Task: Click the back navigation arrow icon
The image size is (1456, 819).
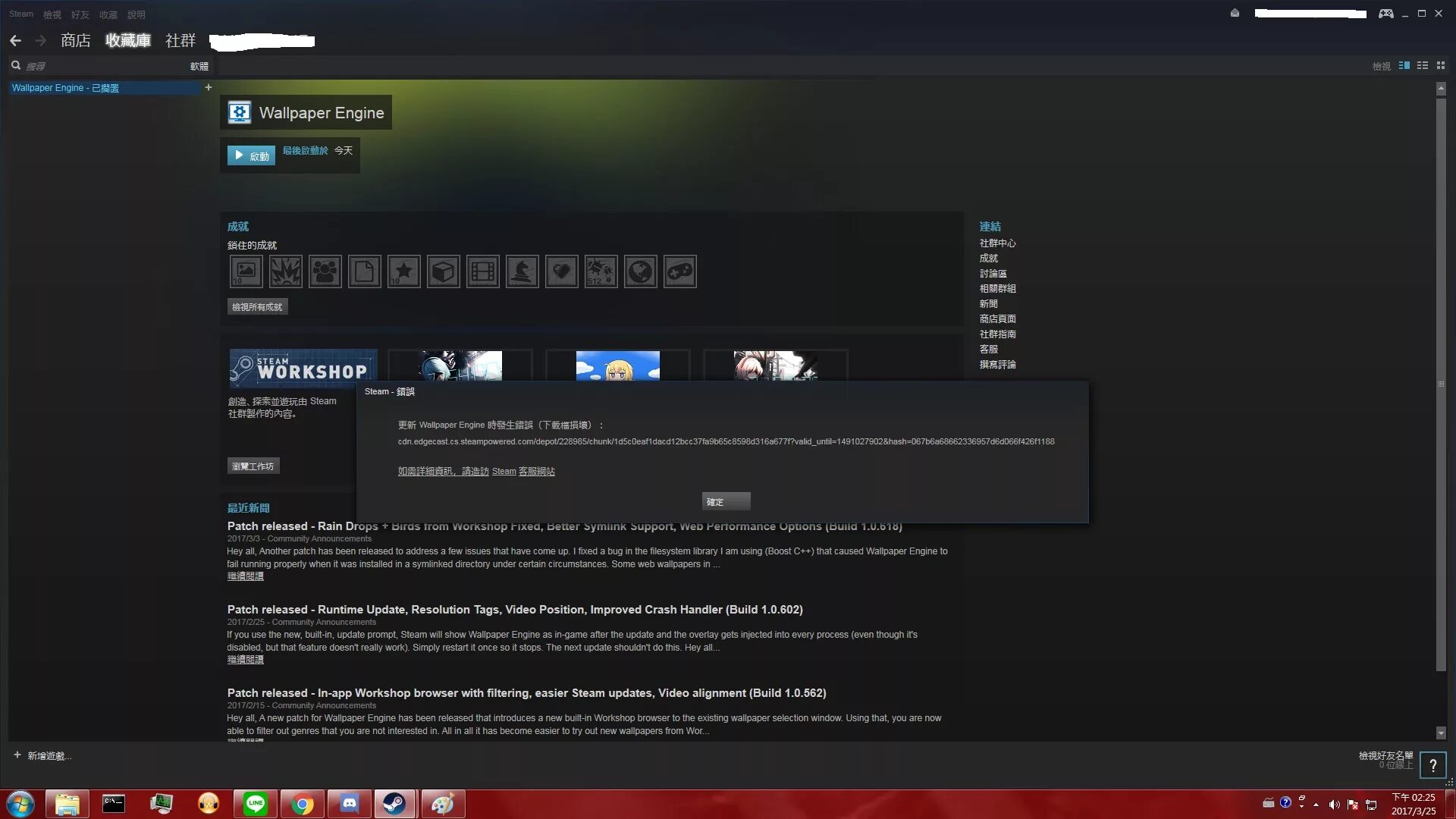Action: tap(16, 40)
